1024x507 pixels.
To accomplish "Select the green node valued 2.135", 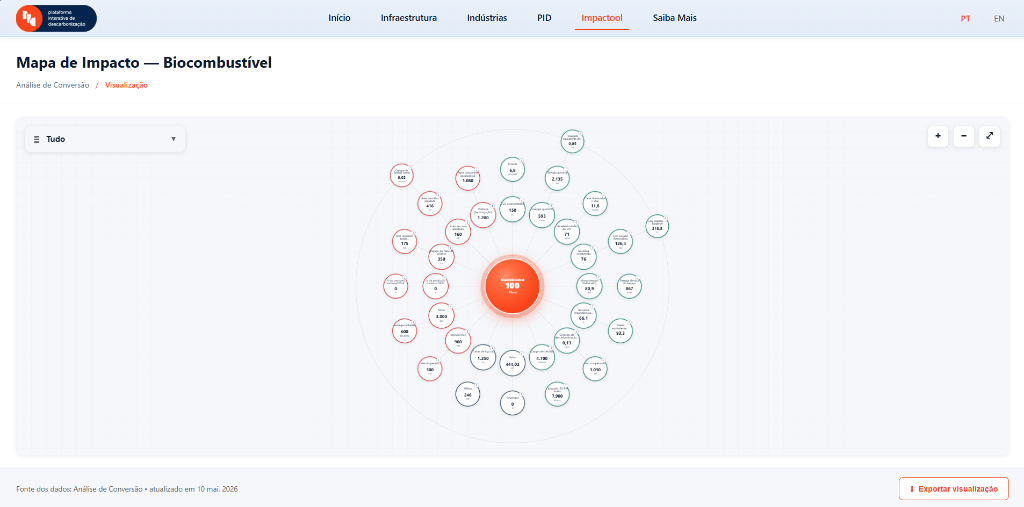I will coord(557,178).
